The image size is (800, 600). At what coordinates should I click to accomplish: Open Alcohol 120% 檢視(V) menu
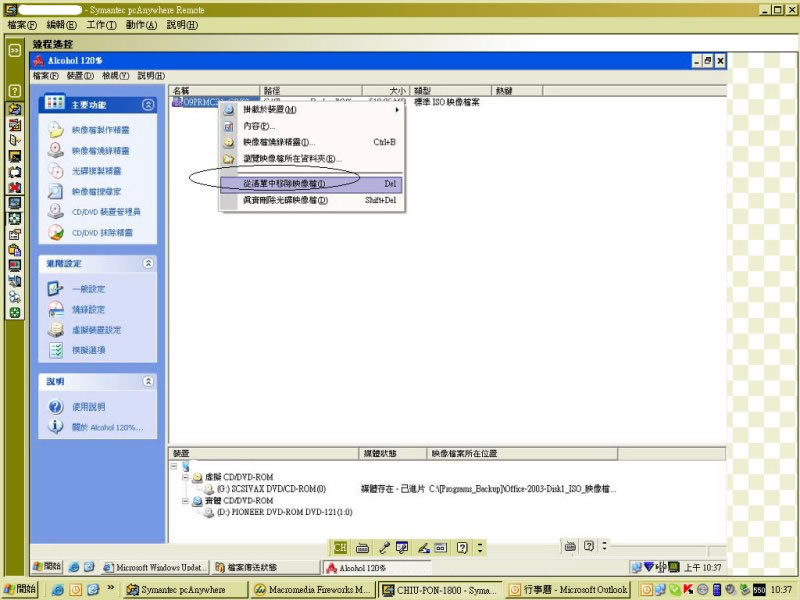tap(115, 76)
